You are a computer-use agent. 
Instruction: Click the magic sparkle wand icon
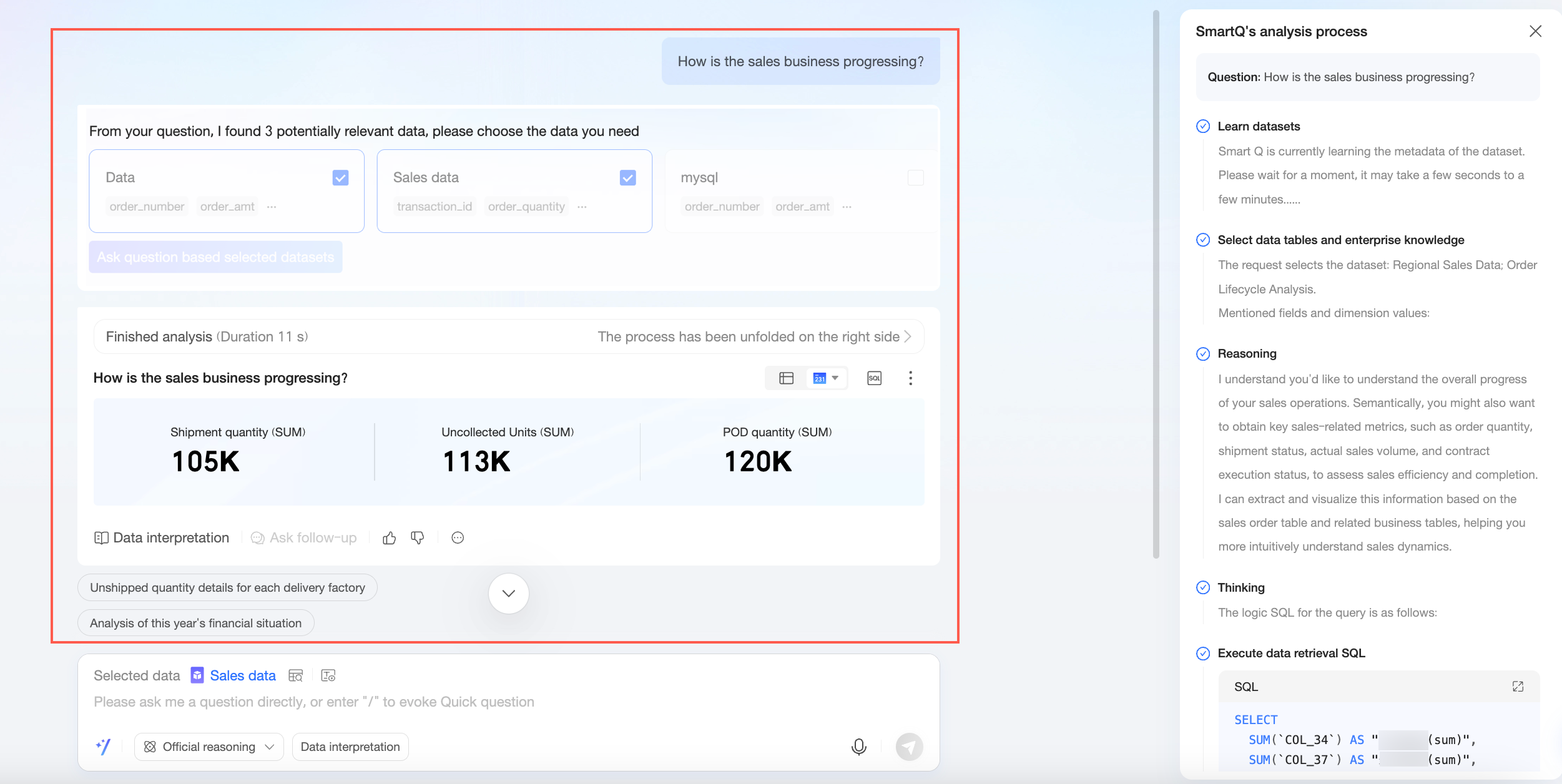(x=104, y=747)
